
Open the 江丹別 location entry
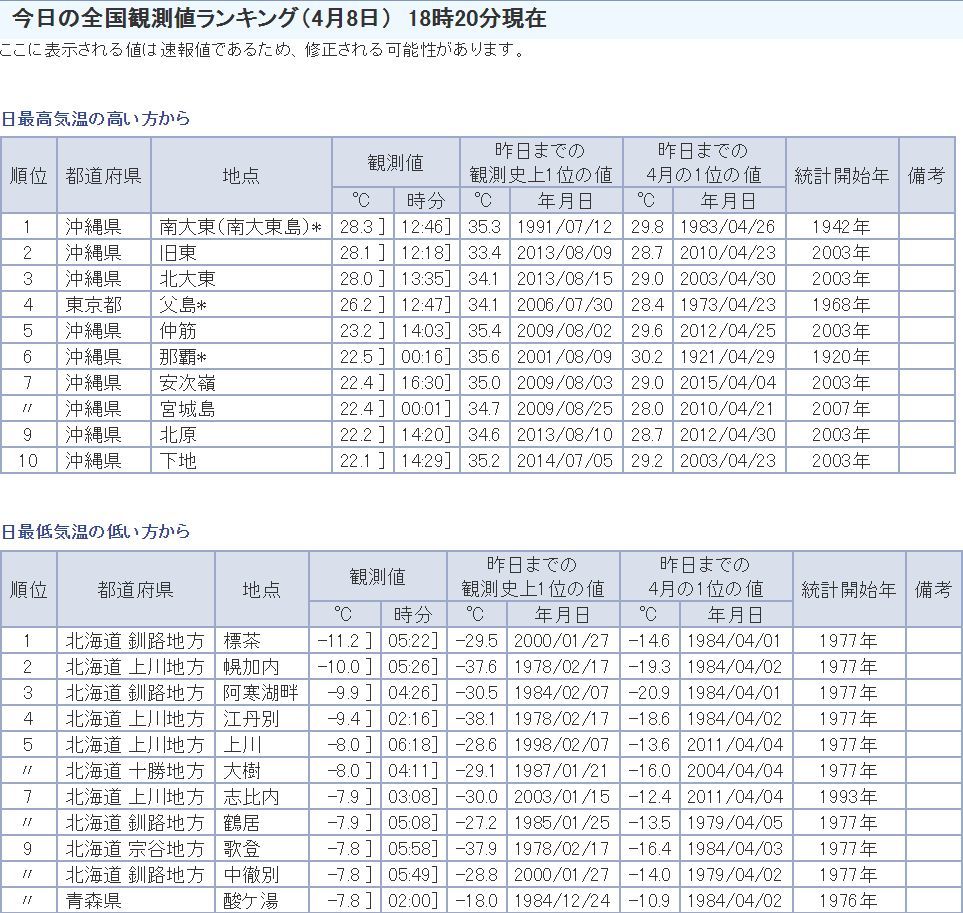(x=252, y=719)
